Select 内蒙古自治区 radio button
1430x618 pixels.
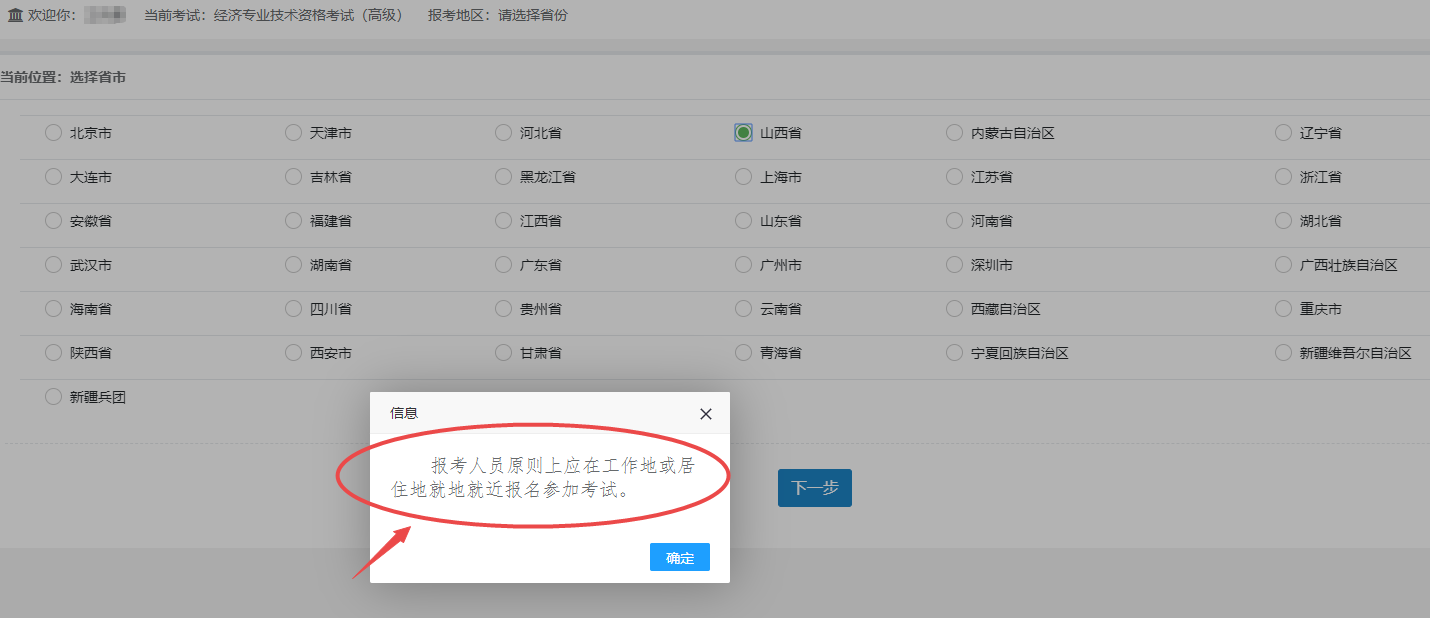pos(954,133)
